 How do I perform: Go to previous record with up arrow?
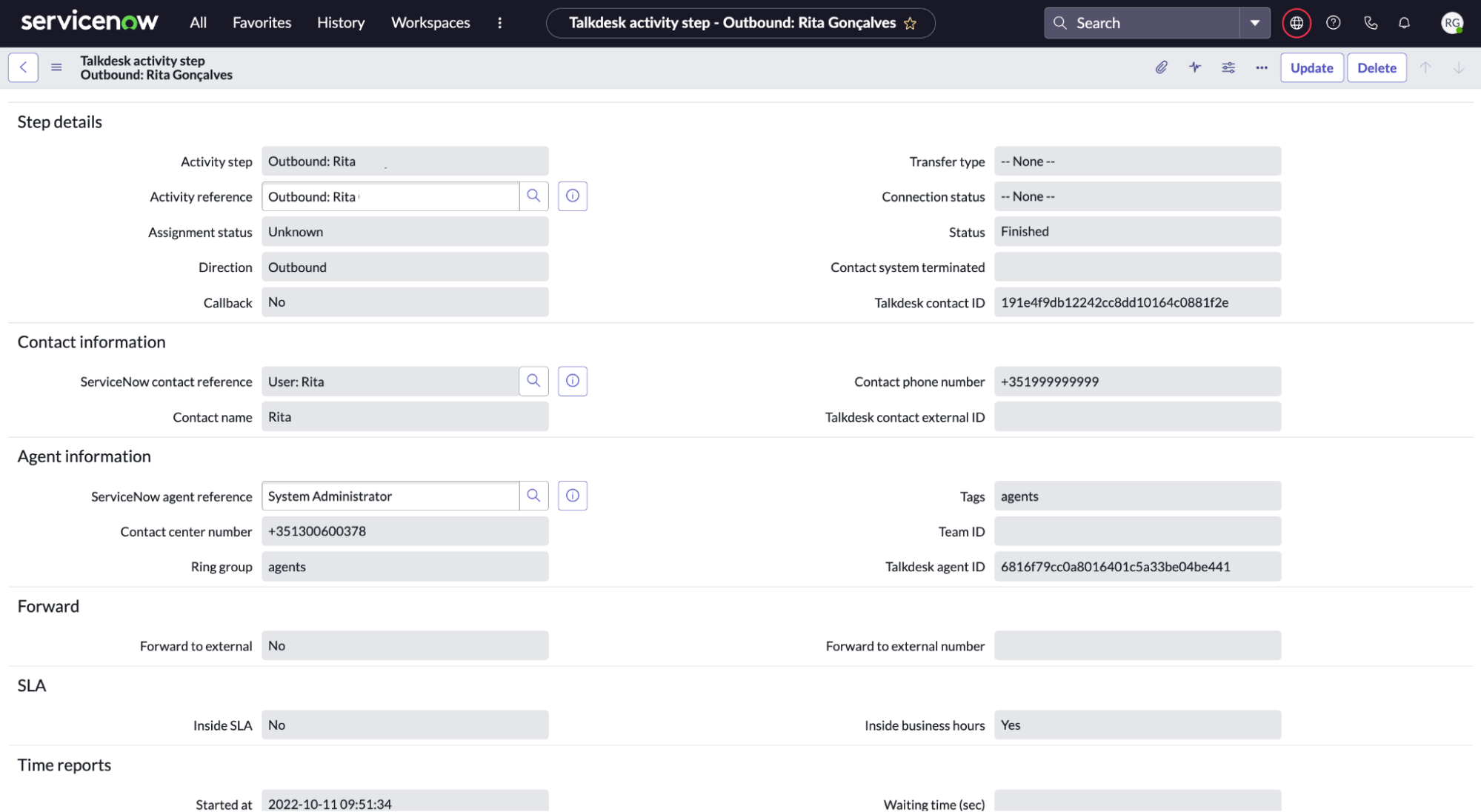click(x=1425, y=67)
